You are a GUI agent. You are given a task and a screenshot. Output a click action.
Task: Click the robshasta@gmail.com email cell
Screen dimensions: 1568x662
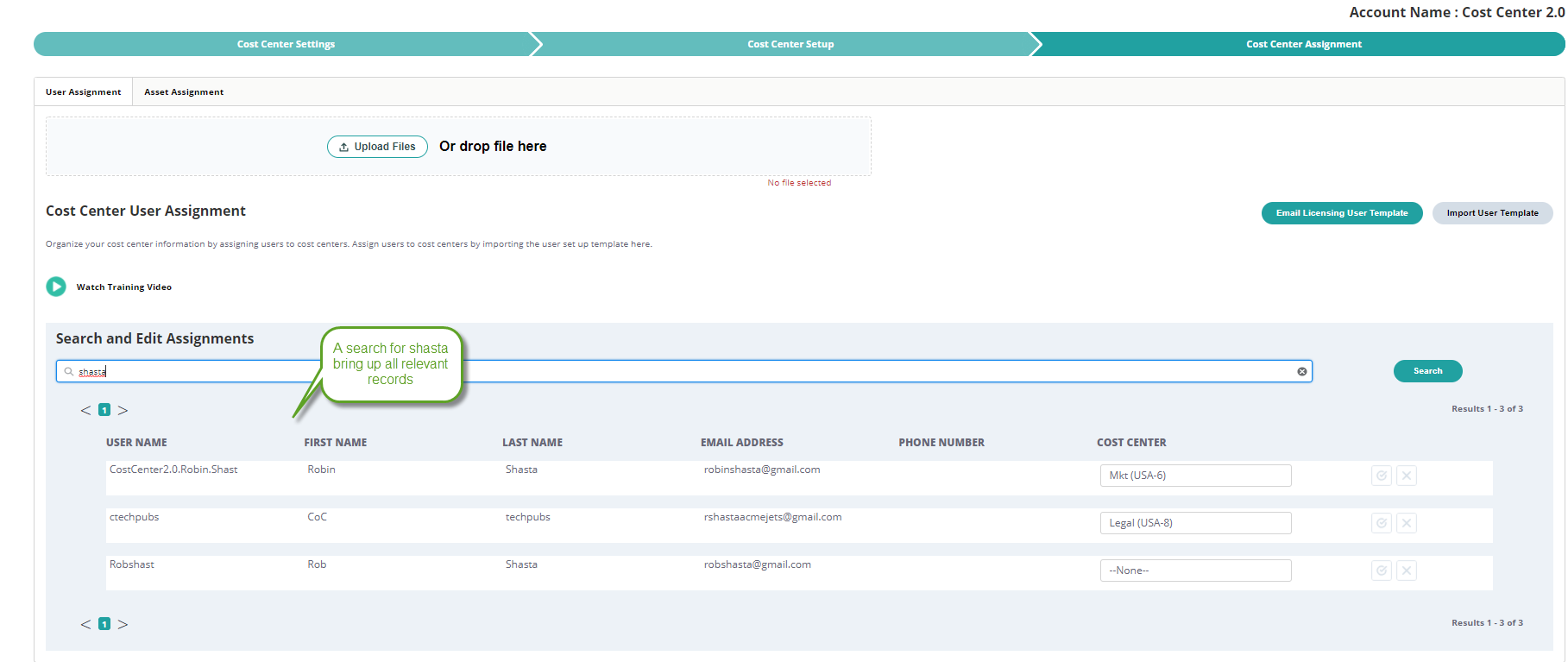click(x=758, y=564)
